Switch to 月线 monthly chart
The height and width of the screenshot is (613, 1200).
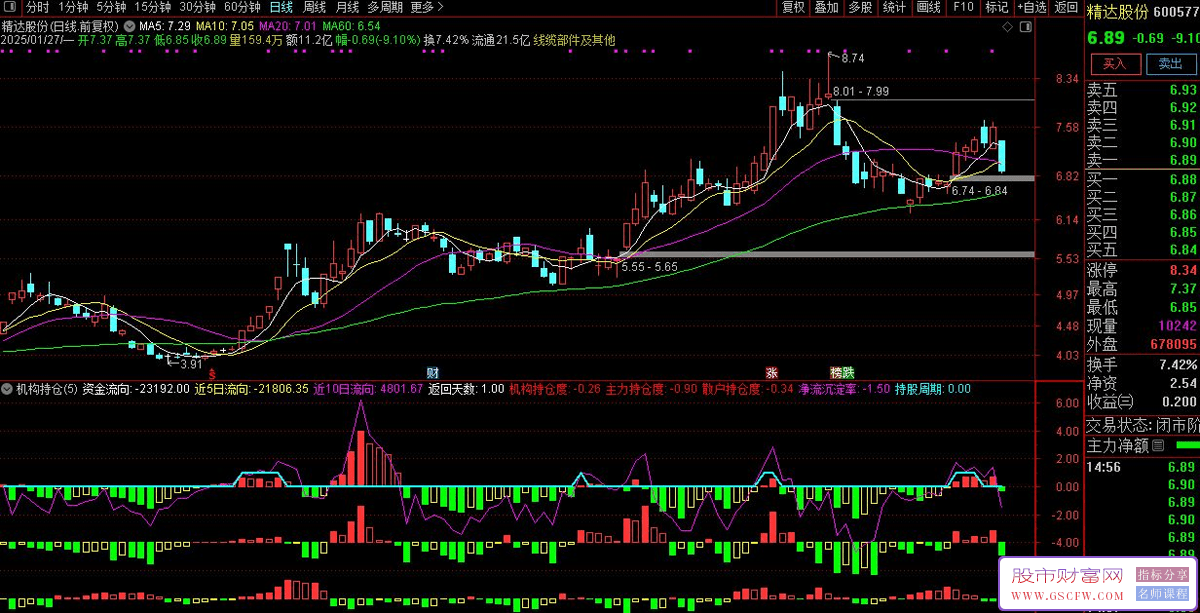[347, 7]
